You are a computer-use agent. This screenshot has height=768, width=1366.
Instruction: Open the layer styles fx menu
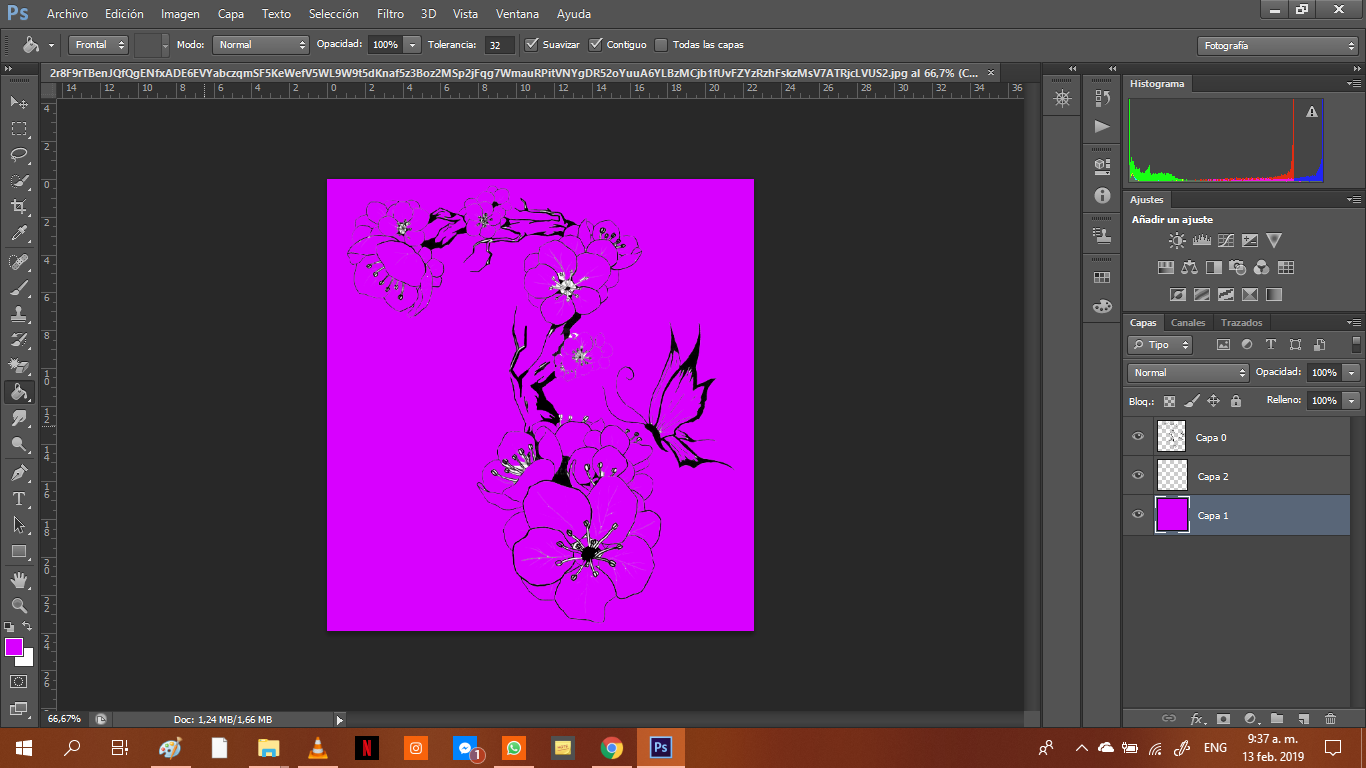(x=1197, y=719)
